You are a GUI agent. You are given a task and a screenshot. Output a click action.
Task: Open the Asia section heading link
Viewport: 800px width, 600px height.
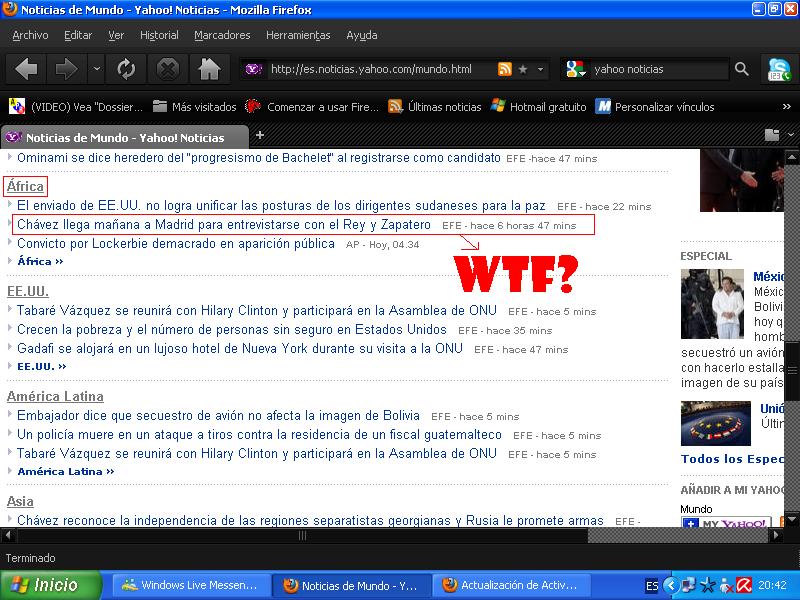[x=20, y=502]
